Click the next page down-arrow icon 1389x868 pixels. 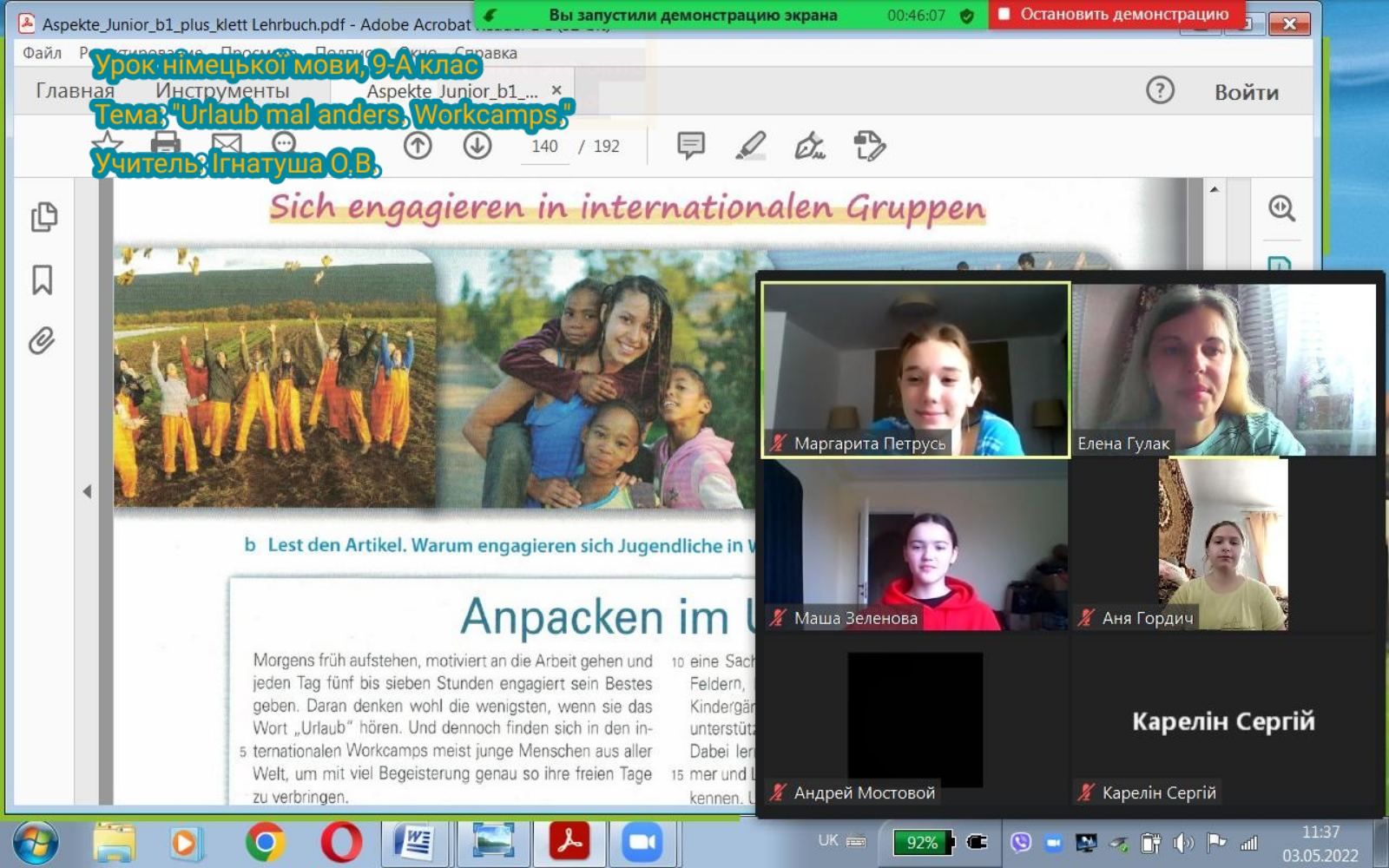click(x=477, y=146)
